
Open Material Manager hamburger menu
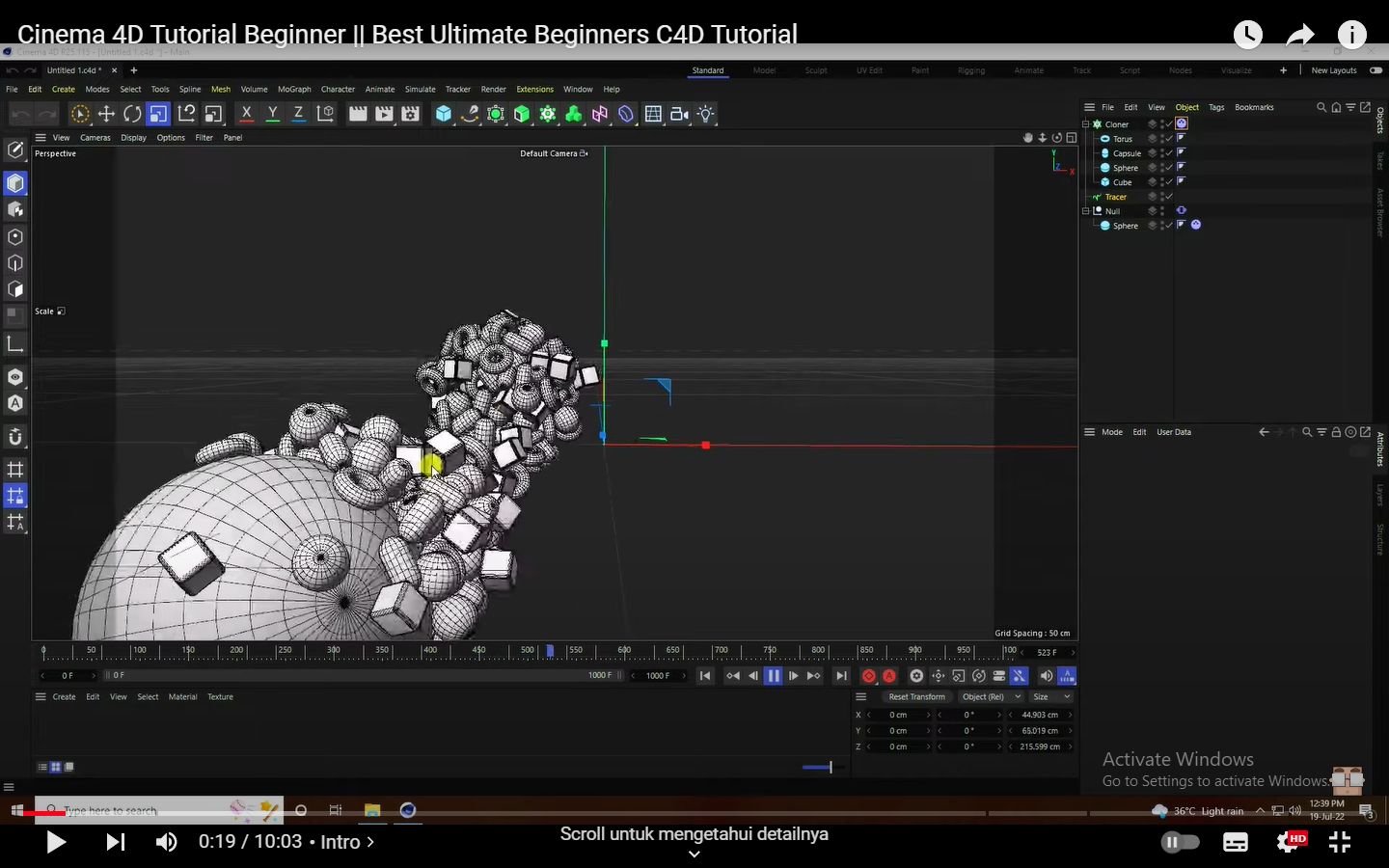[x=41, y=696]
